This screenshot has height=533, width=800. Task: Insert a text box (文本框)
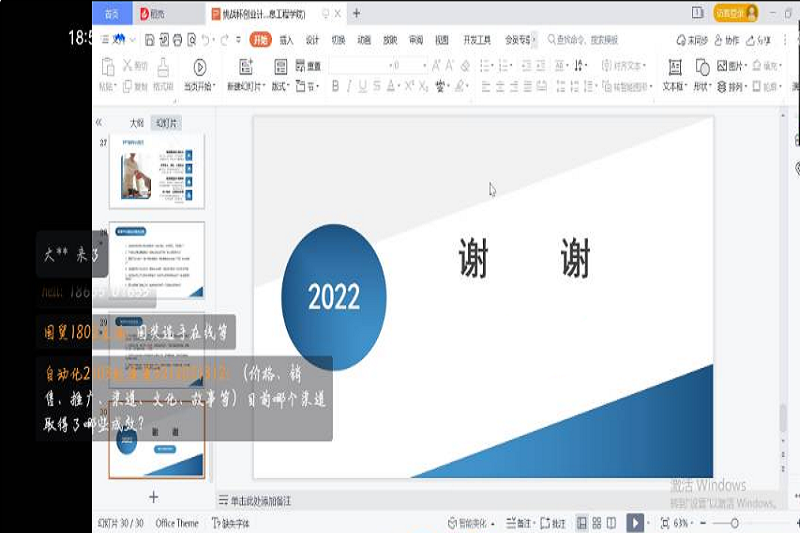[675, 75]
